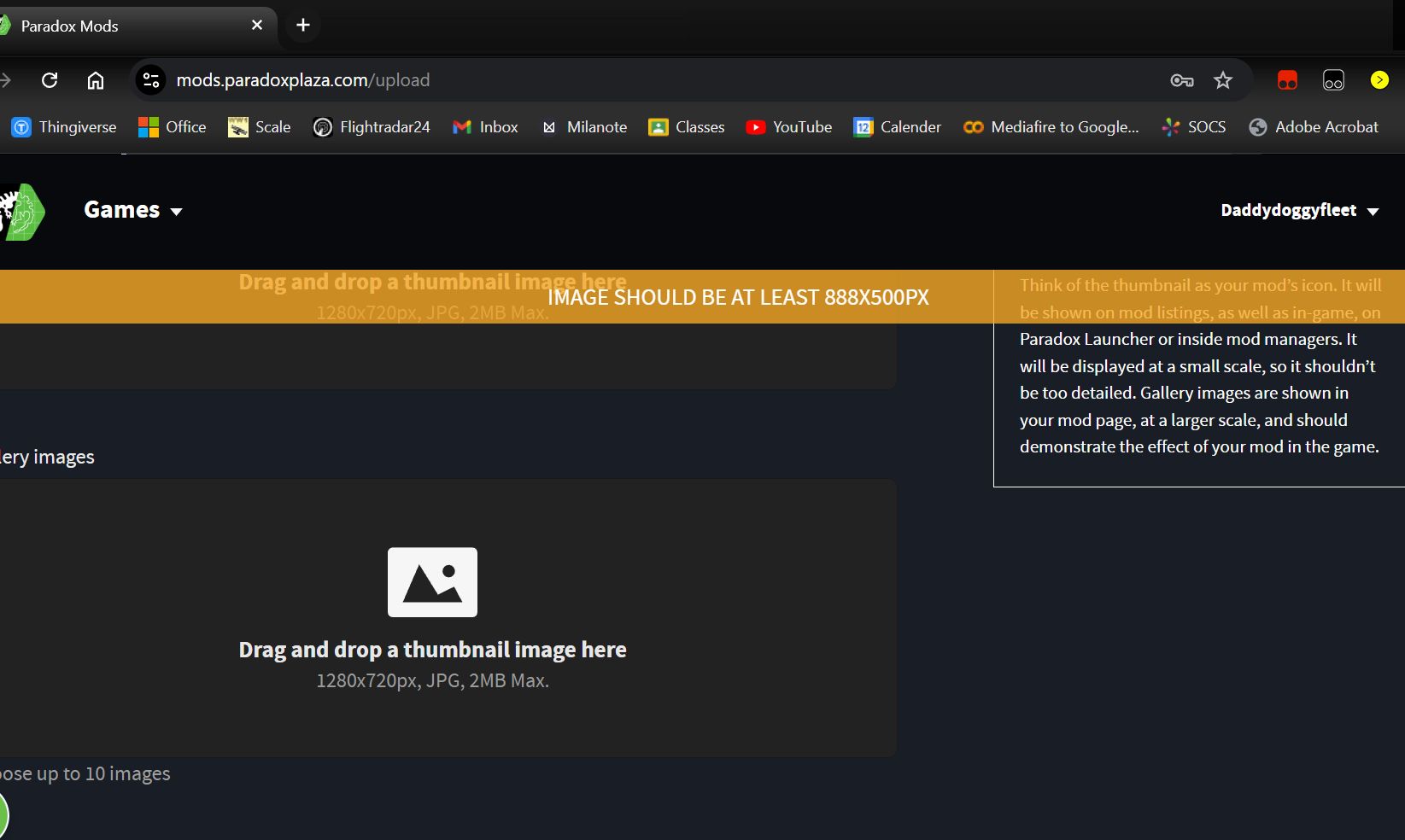Open the yellow circle extension icon
This screenshot has height=840, width=1405.
coord(1379,80)
